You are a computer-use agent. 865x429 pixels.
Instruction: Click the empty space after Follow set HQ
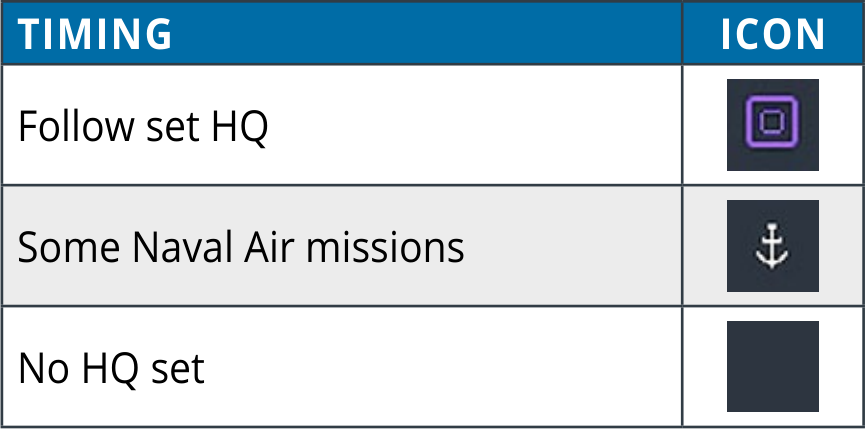pos(470,127)
